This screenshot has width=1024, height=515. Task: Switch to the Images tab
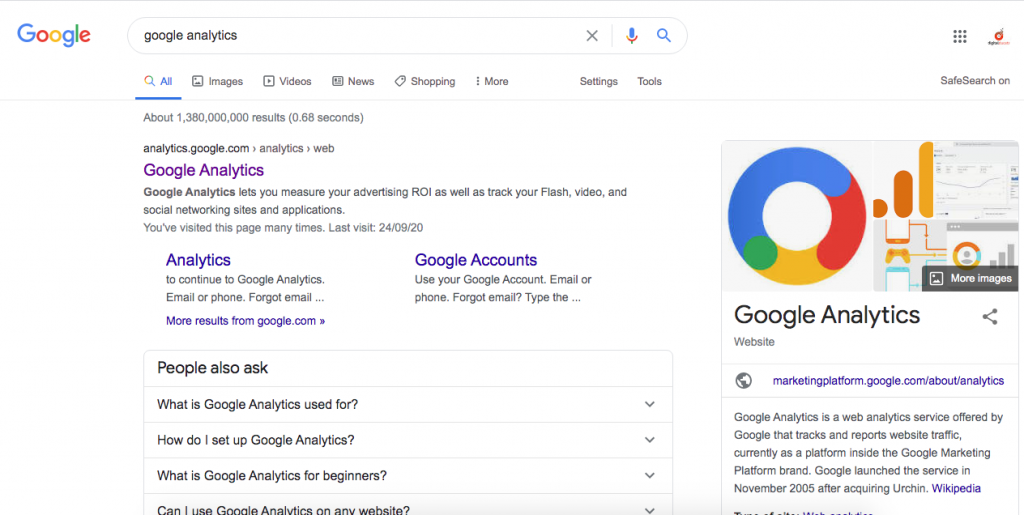tap(217, 82)
